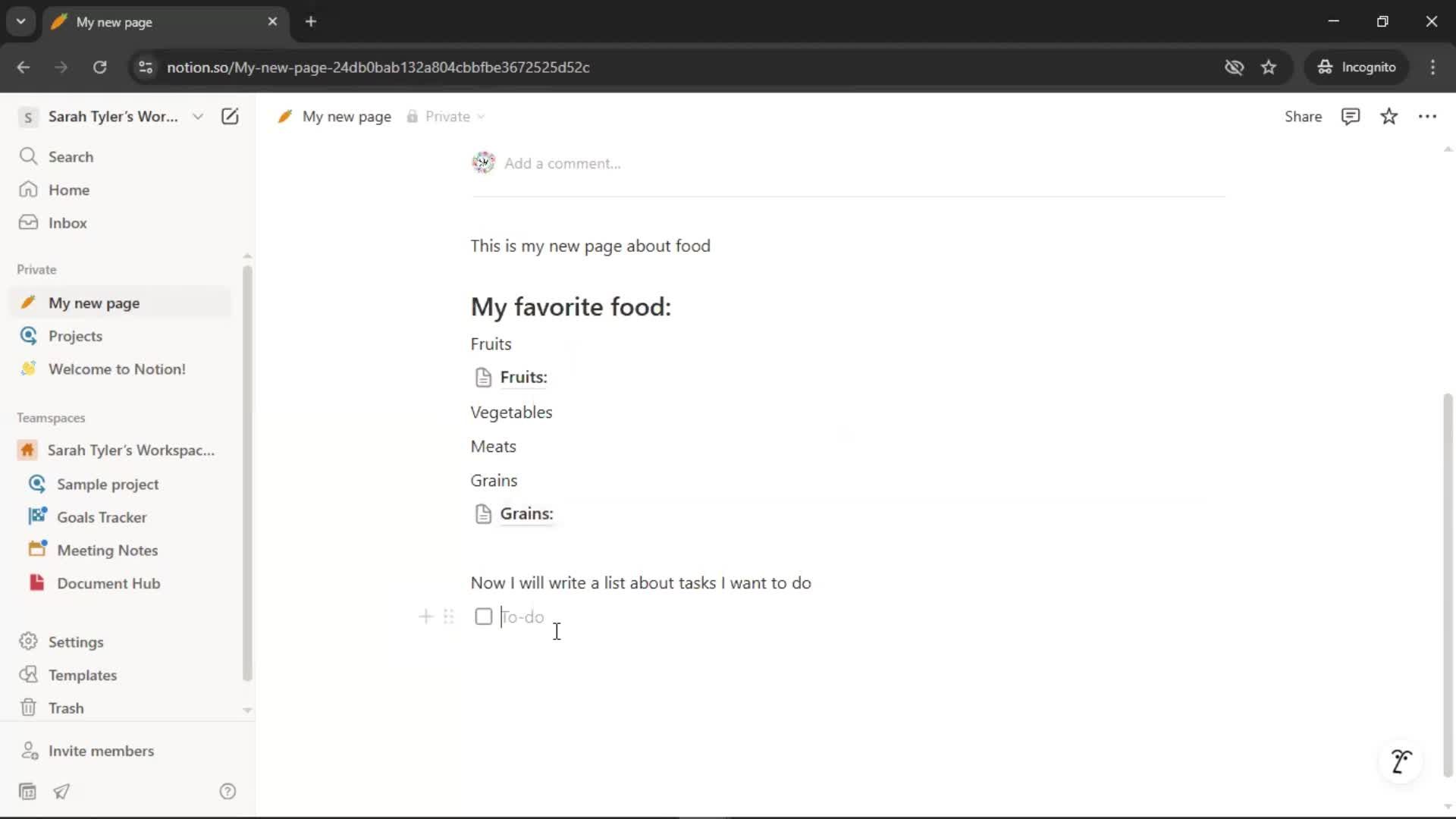Open Search in the sidebar

121,156
